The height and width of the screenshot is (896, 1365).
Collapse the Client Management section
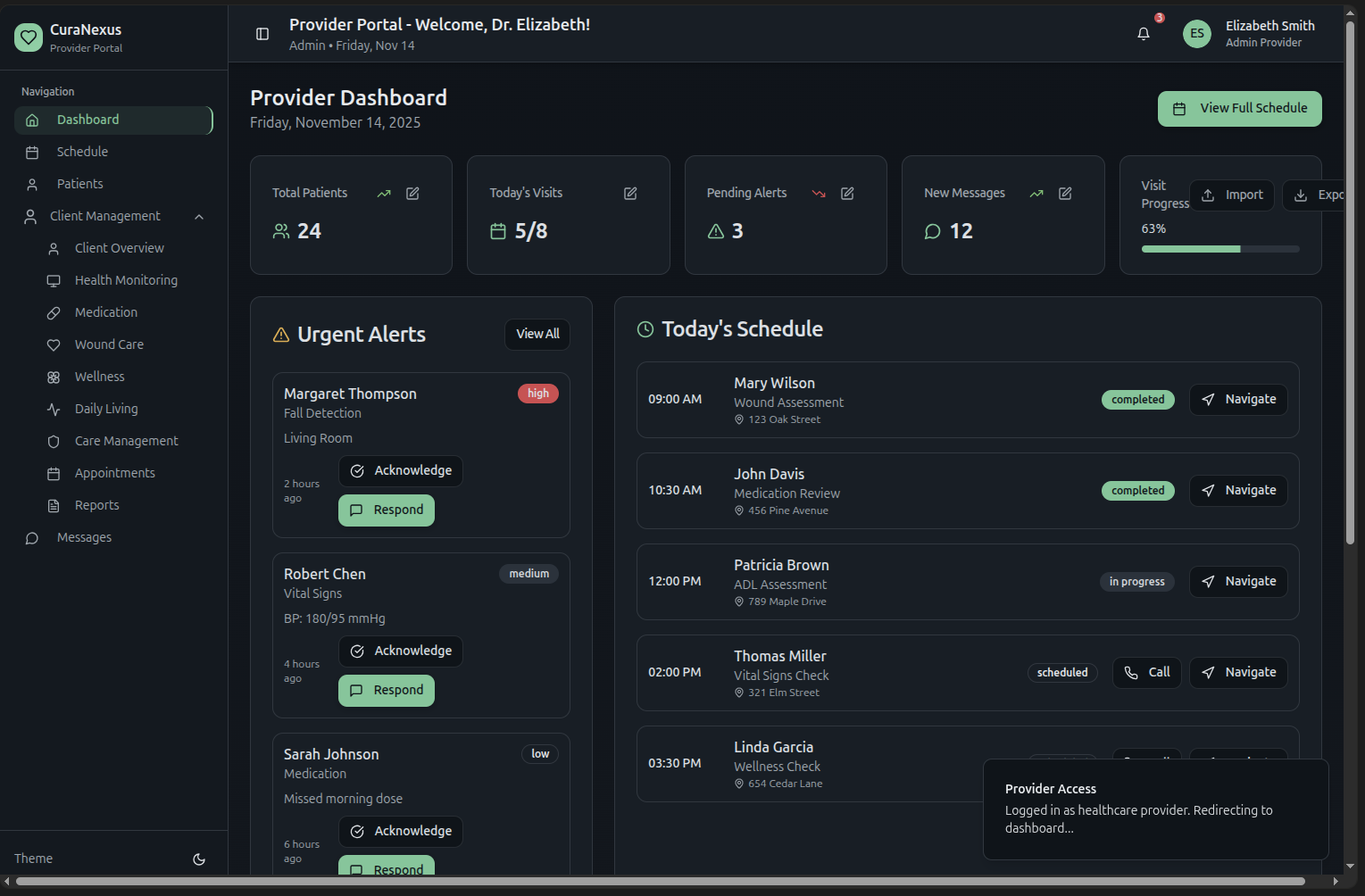click(x=198, y=217)
